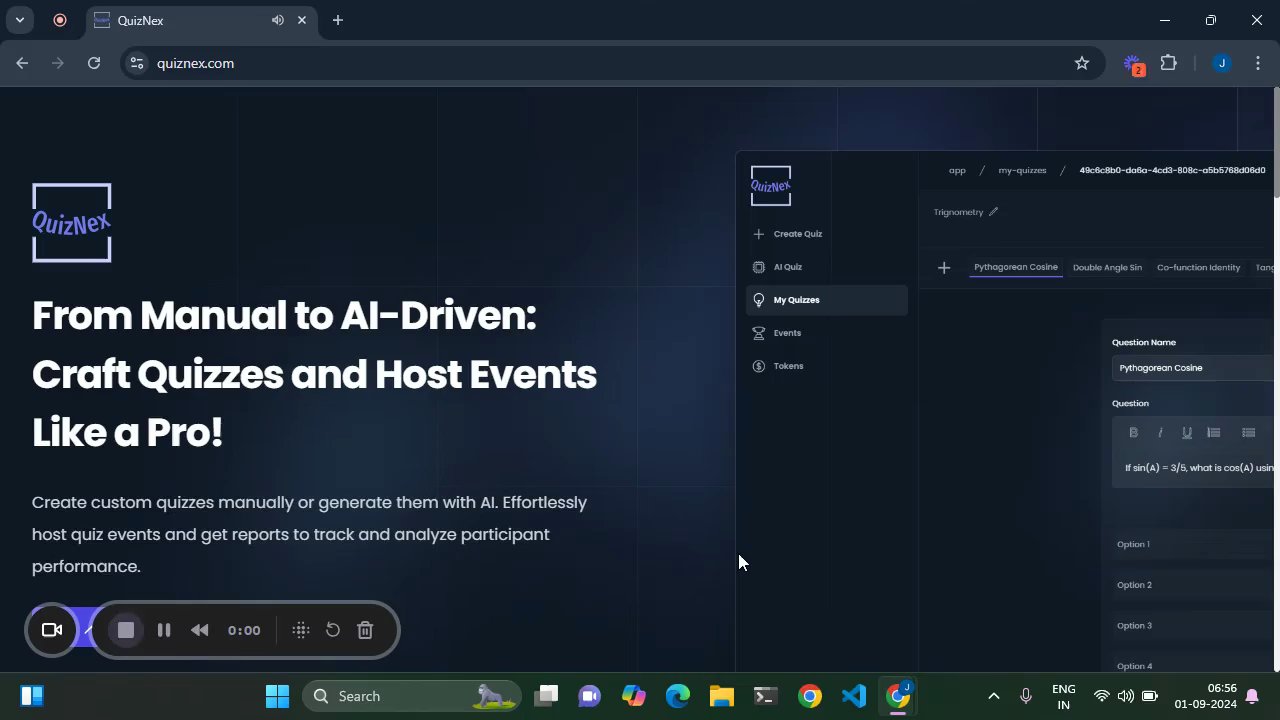Click the taskbar microphone icon
Viewport: 1280px width, 720px height.
(x=1026, y=696)
